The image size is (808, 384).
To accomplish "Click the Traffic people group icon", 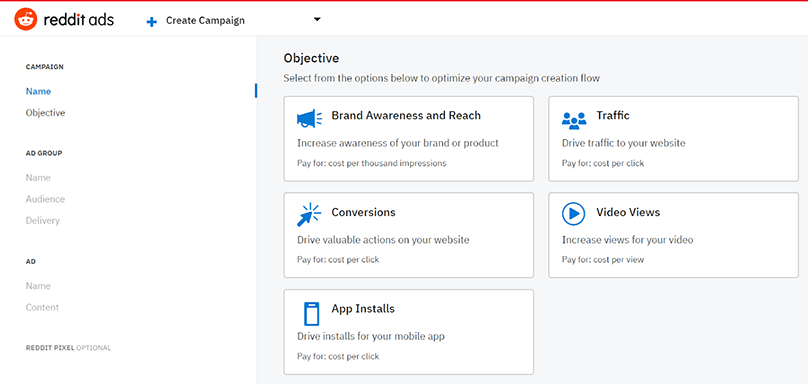I will point(574,120).
